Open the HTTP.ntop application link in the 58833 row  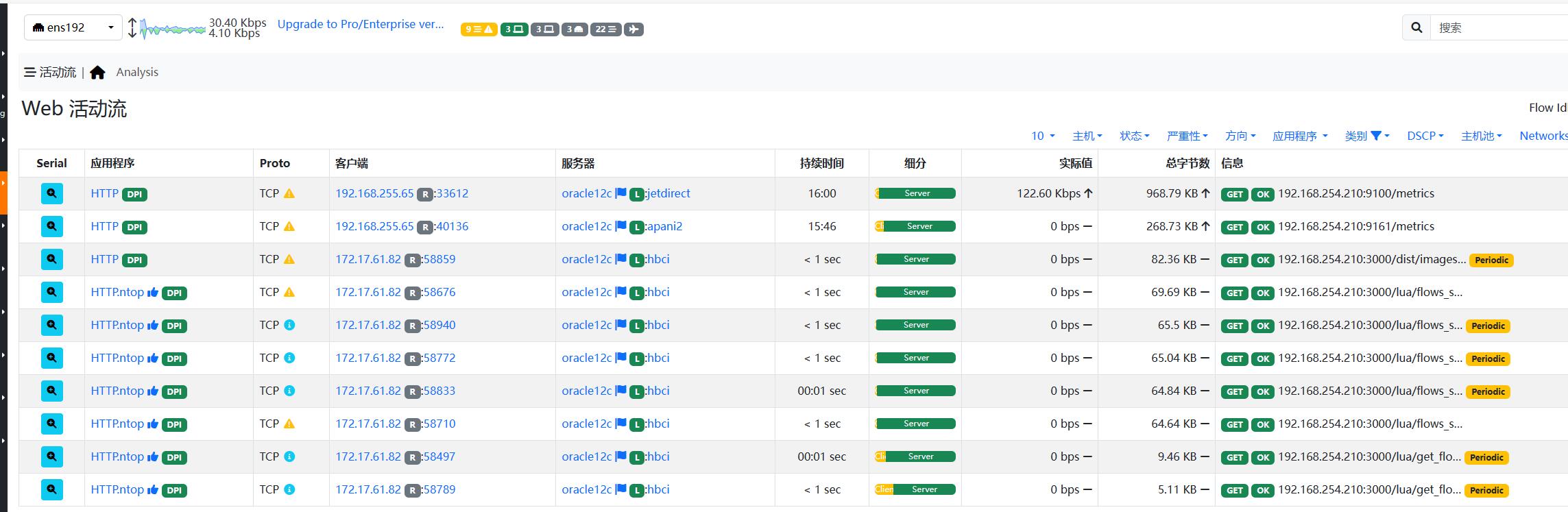[x=117, y=391]
